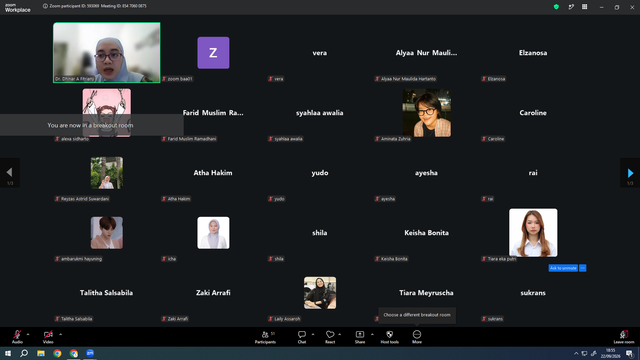Expand Chat options arrow

click(x=313, y=334)
